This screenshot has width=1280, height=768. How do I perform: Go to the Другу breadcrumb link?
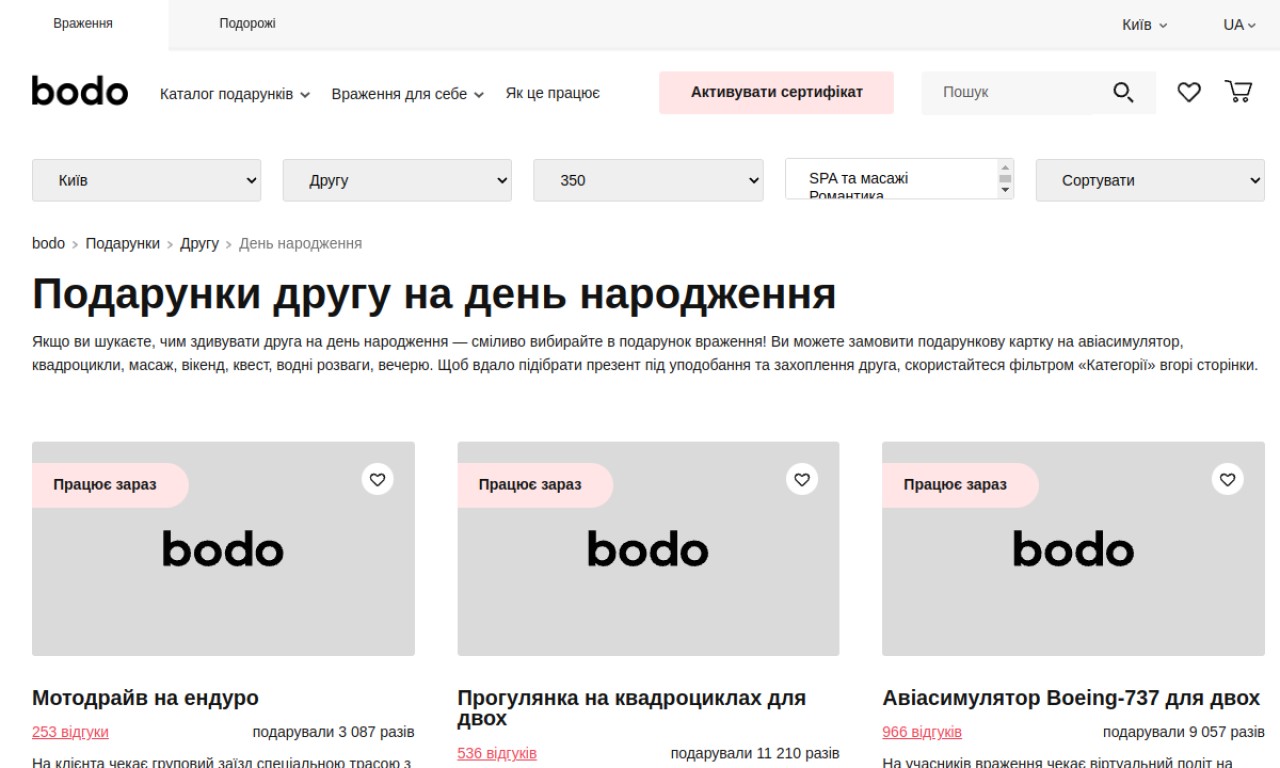199,243
